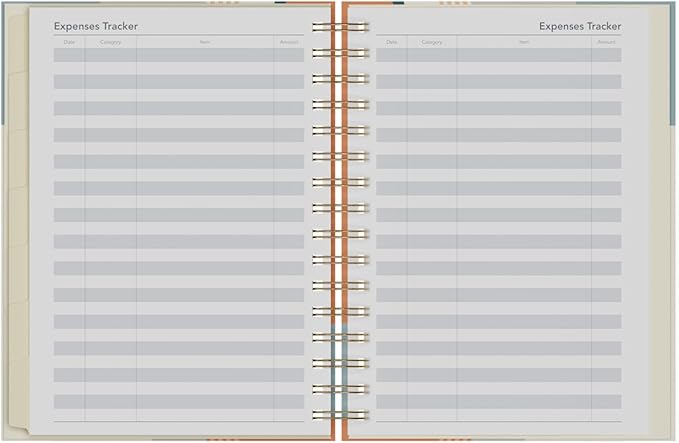Select the Category column header on left page

[x=110, y=43]
